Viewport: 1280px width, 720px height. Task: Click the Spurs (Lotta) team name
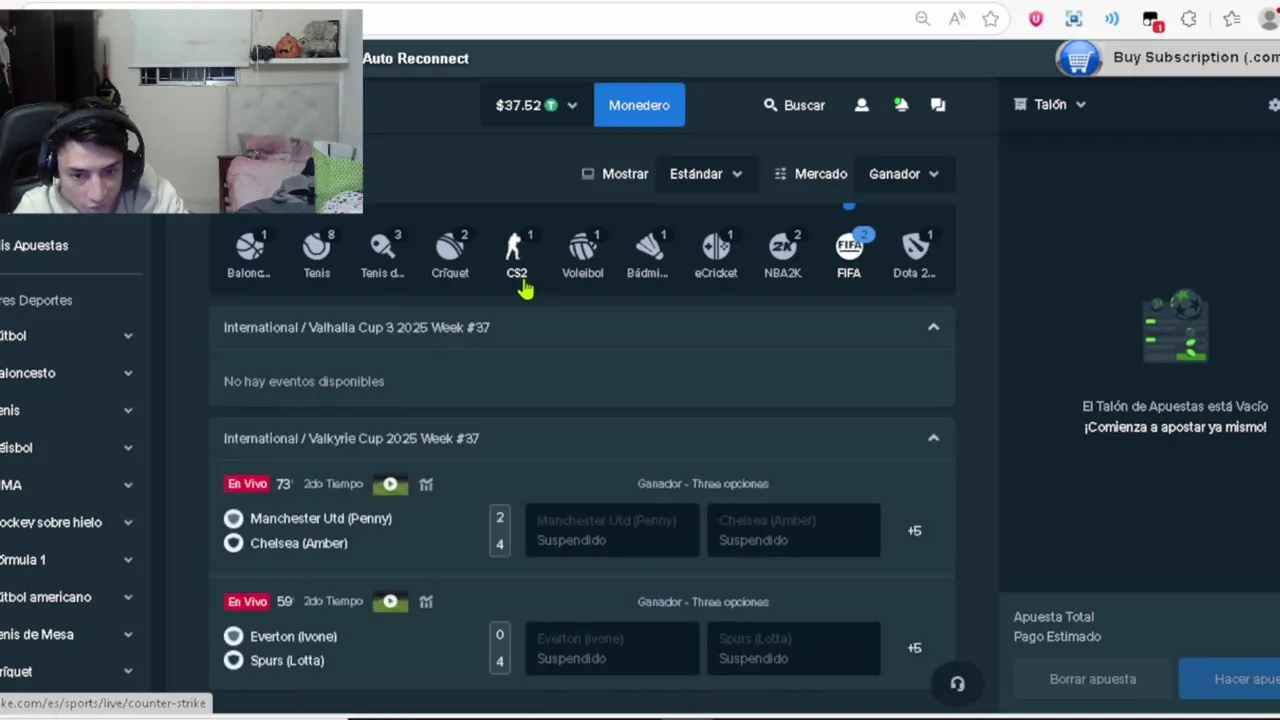coord(287,660)
